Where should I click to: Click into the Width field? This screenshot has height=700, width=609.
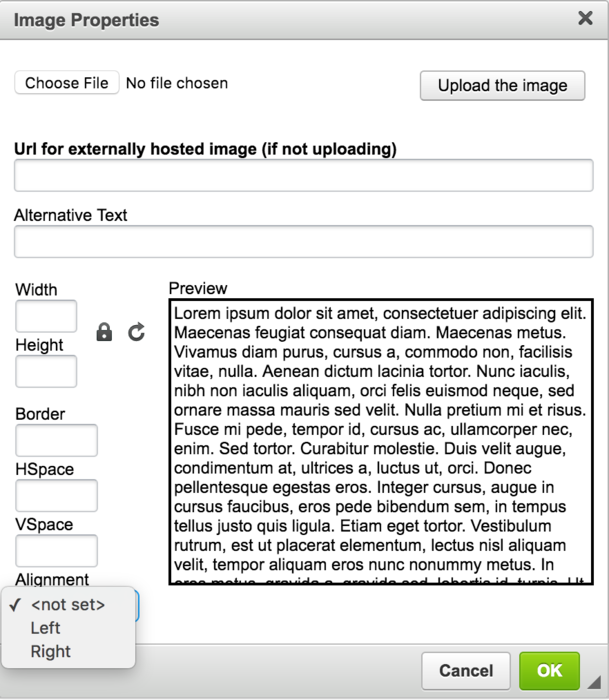[46, 316]
